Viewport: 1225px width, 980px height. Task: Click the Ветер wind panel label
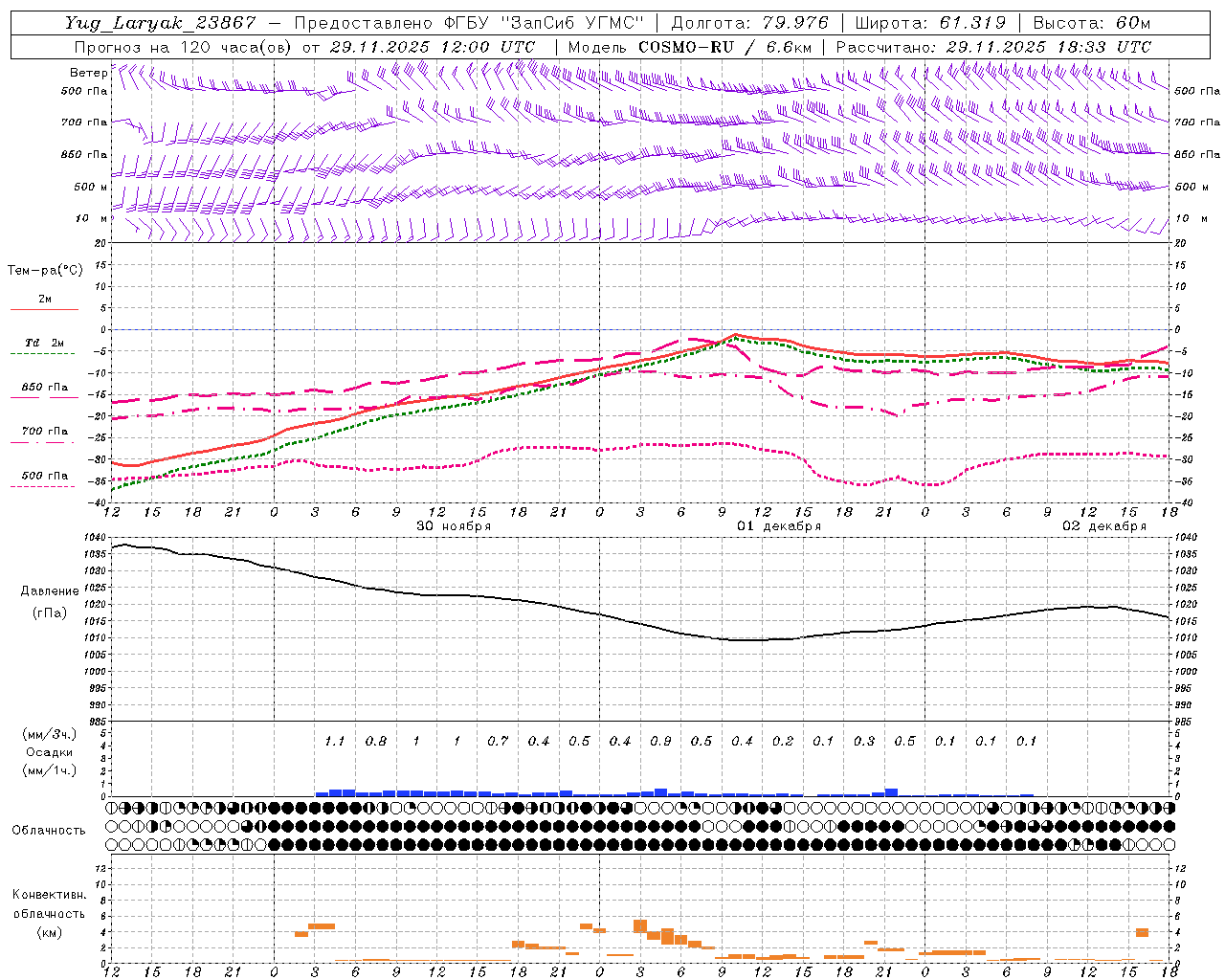[88, 73]
